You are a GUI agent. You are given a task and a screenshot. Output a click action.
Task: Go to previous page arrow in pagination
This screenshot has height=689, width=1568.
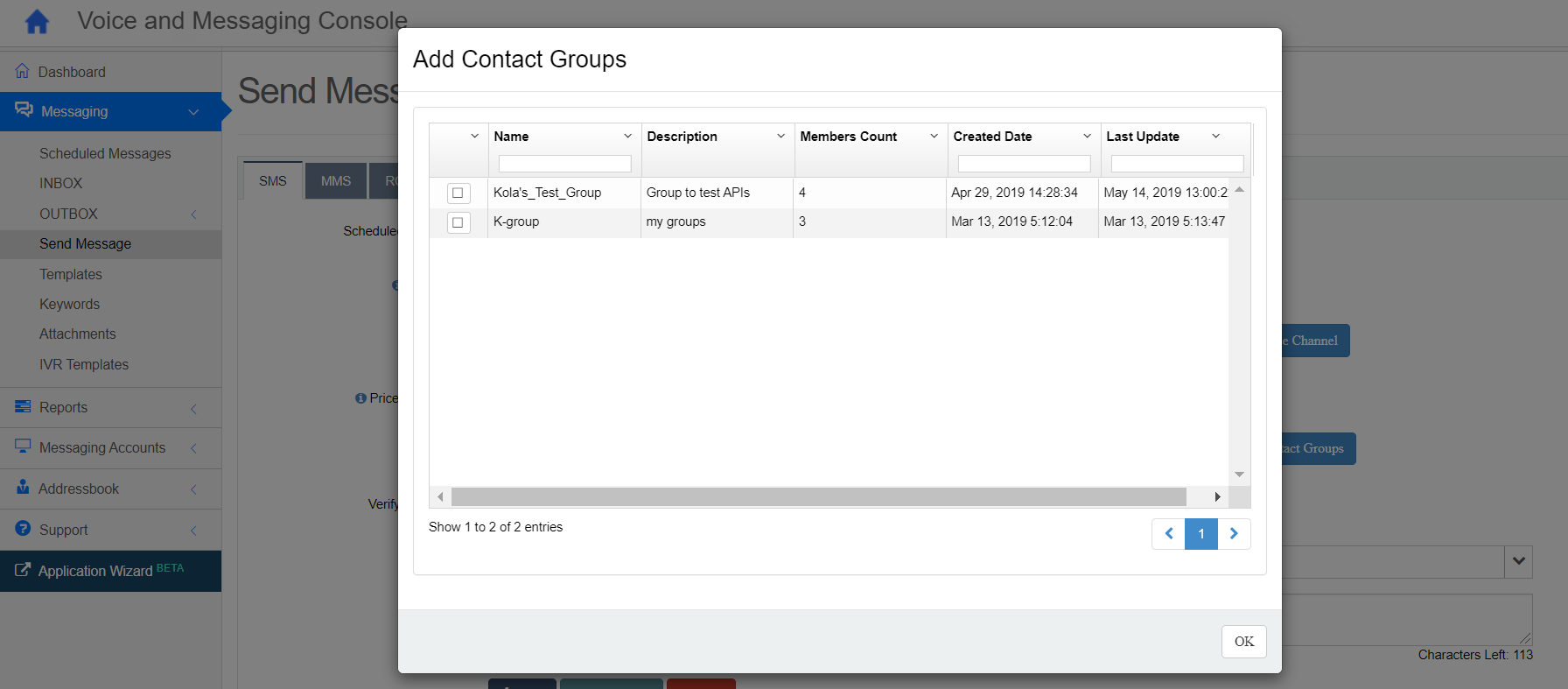tap(1168, 533)
